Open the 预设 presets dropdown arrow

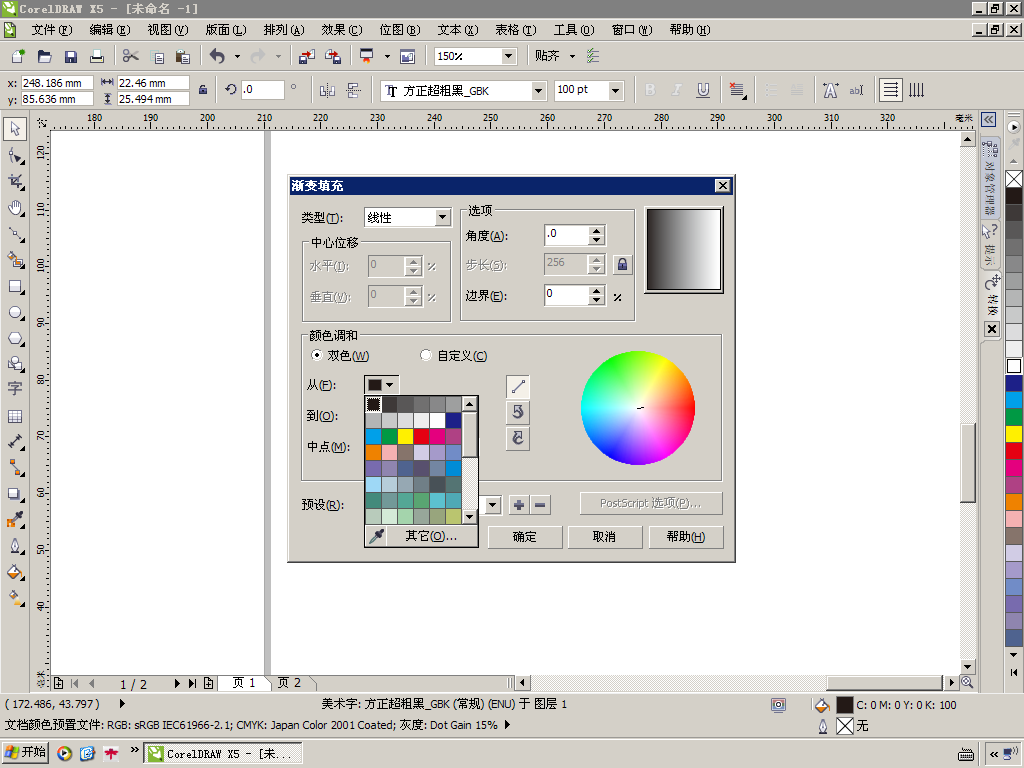[x=492, y=505]
